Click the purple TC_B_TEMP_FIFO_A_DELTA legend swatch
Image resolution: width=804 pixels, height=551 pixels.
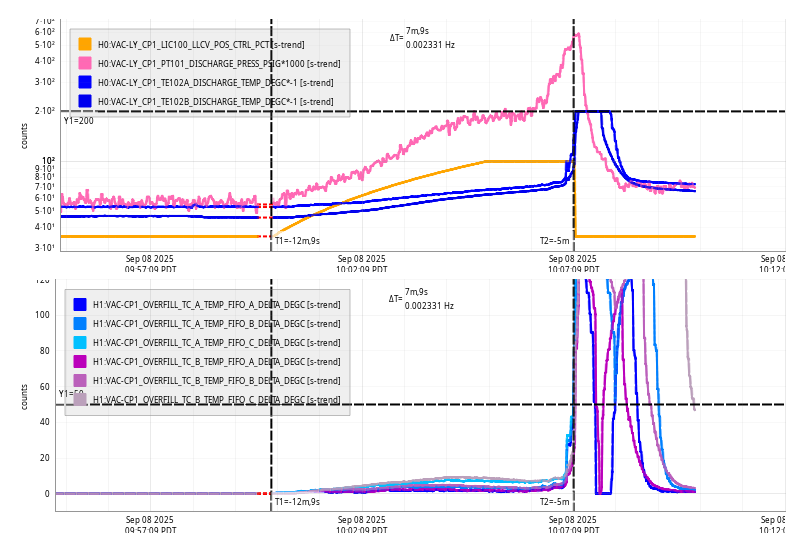point(80,361)
